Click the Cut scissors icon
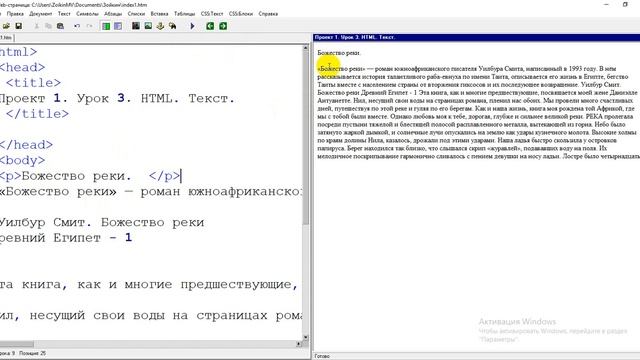This screenshot has width=640, height=360. pos(36,26)
